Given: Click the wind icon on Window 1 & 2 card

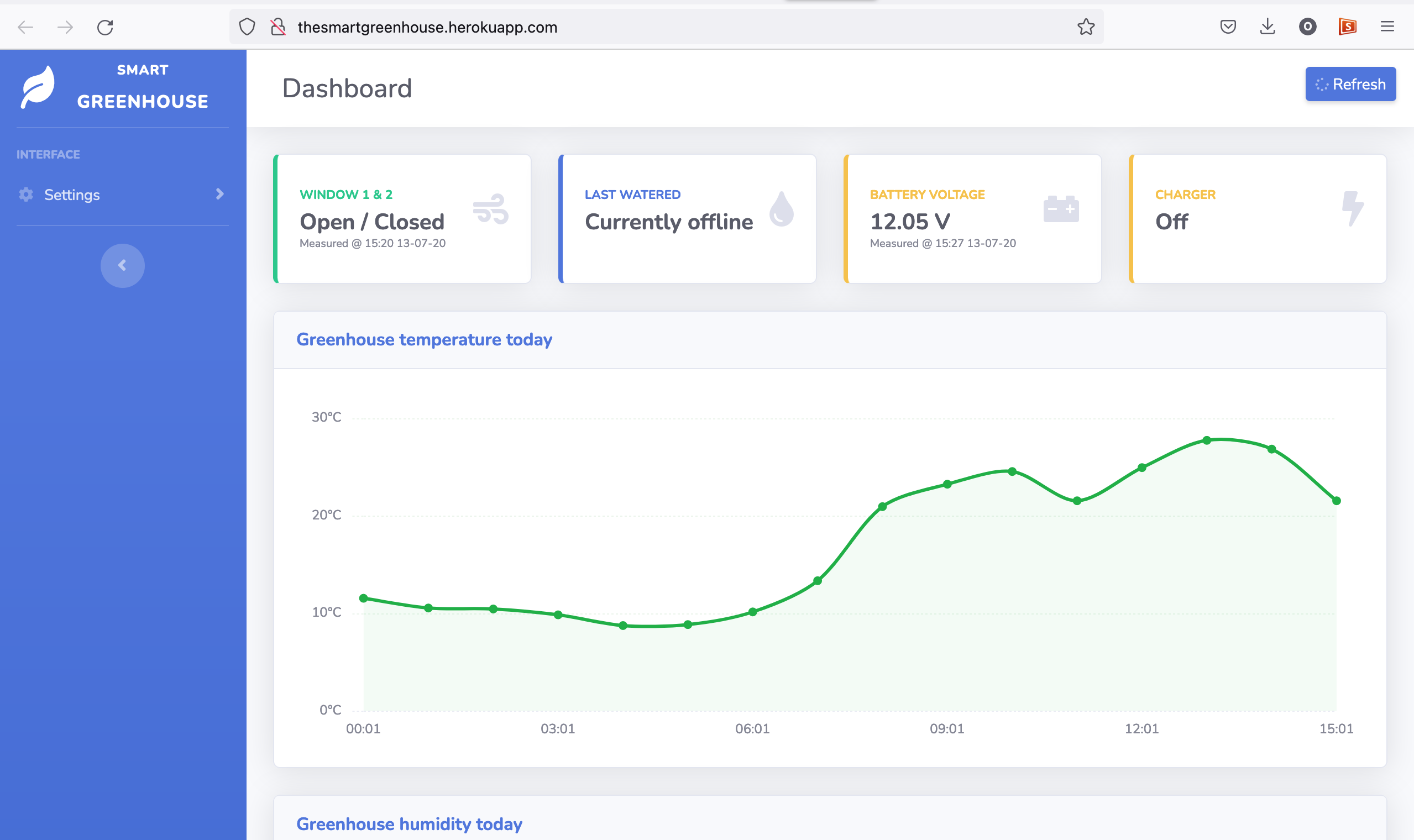Looking at the screenshot, I should (x=491, y=209).
